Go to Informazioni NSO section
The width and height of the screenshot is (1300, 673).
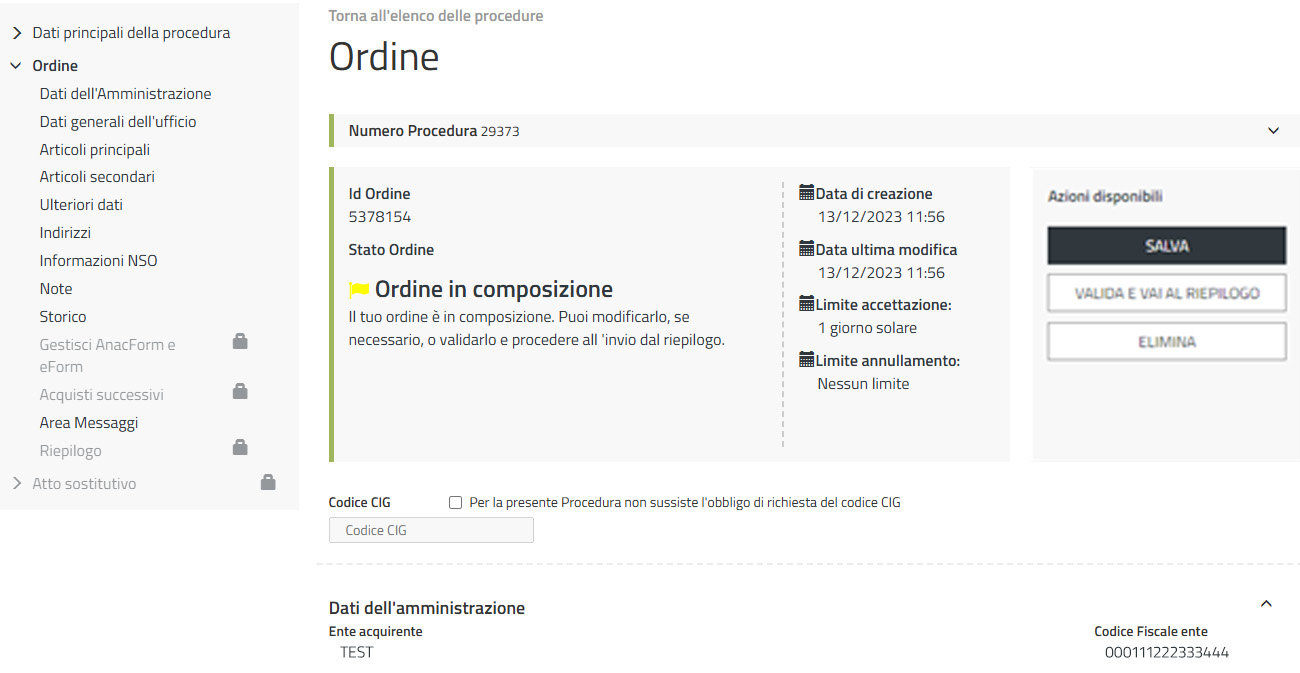coord(98,261)
